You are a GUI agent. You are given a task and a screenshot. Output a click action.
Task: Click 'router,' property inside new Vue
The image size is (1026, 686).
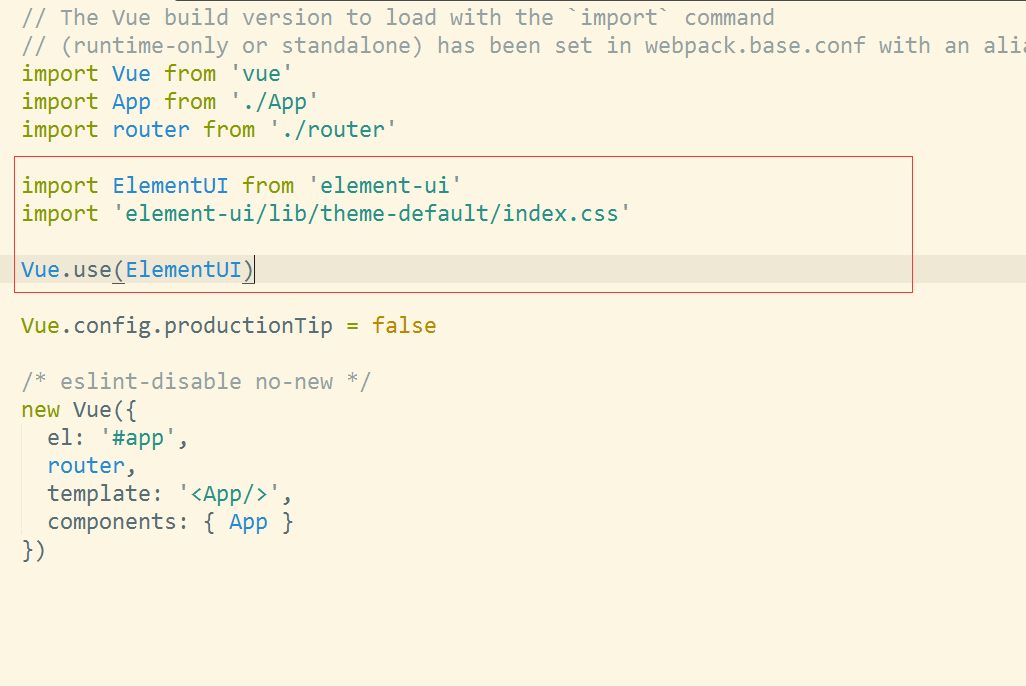coord(86,466)
